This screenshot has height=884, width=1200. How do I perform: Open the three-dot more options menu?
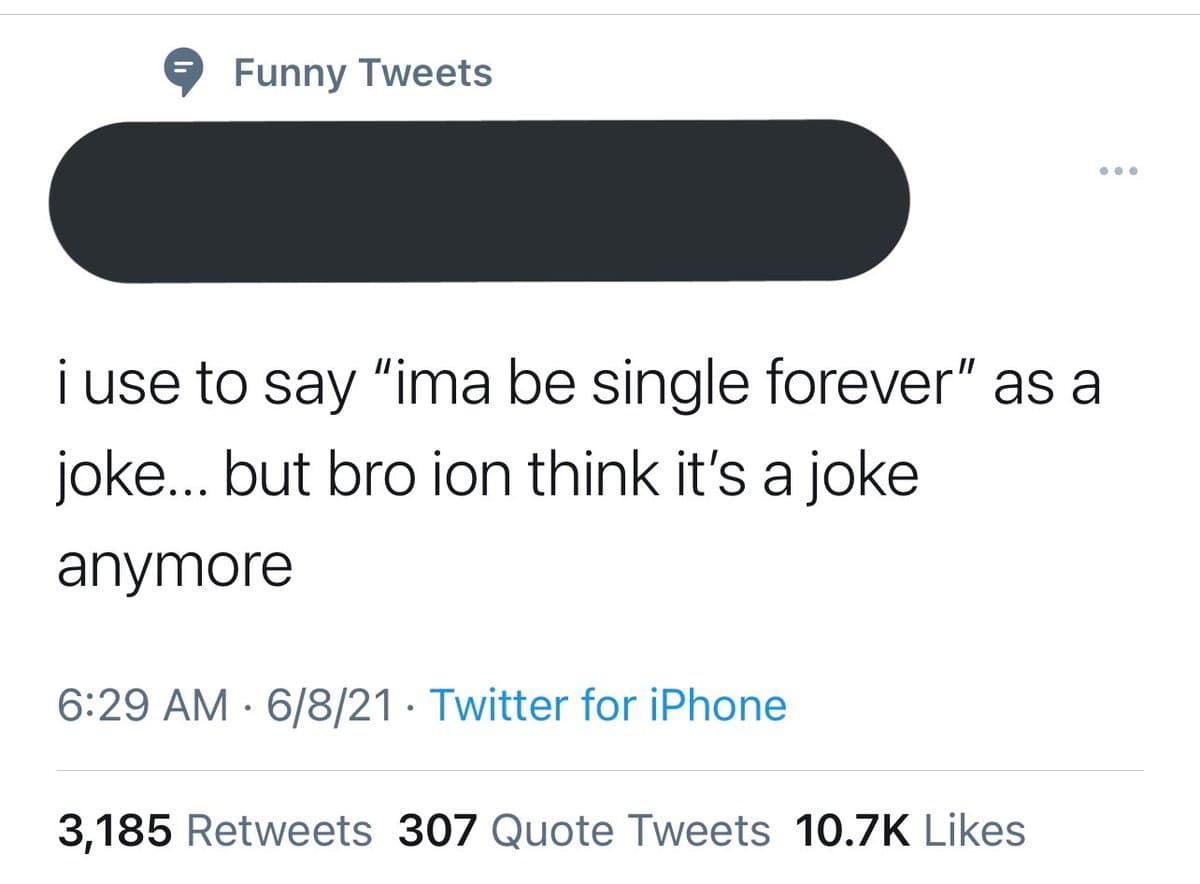[x=1118, y=172]
